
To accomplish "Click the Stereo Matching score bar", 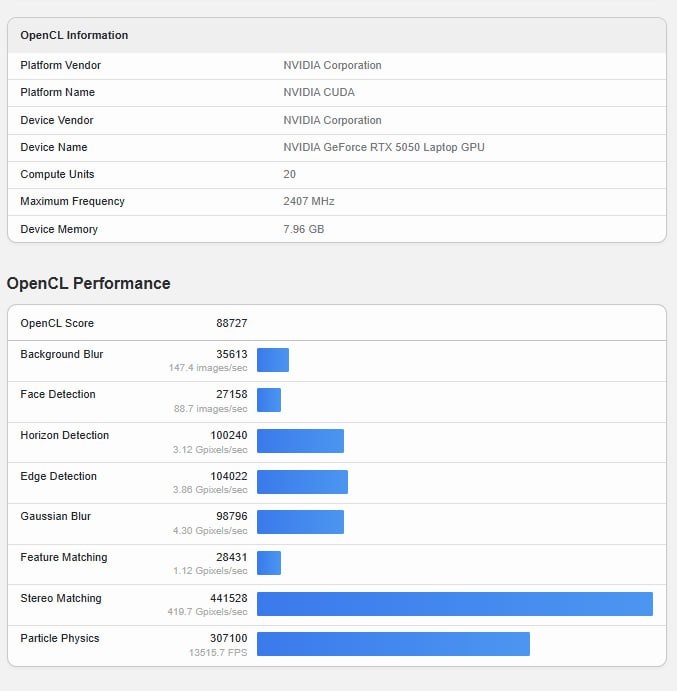I will (x=455, y=604).
